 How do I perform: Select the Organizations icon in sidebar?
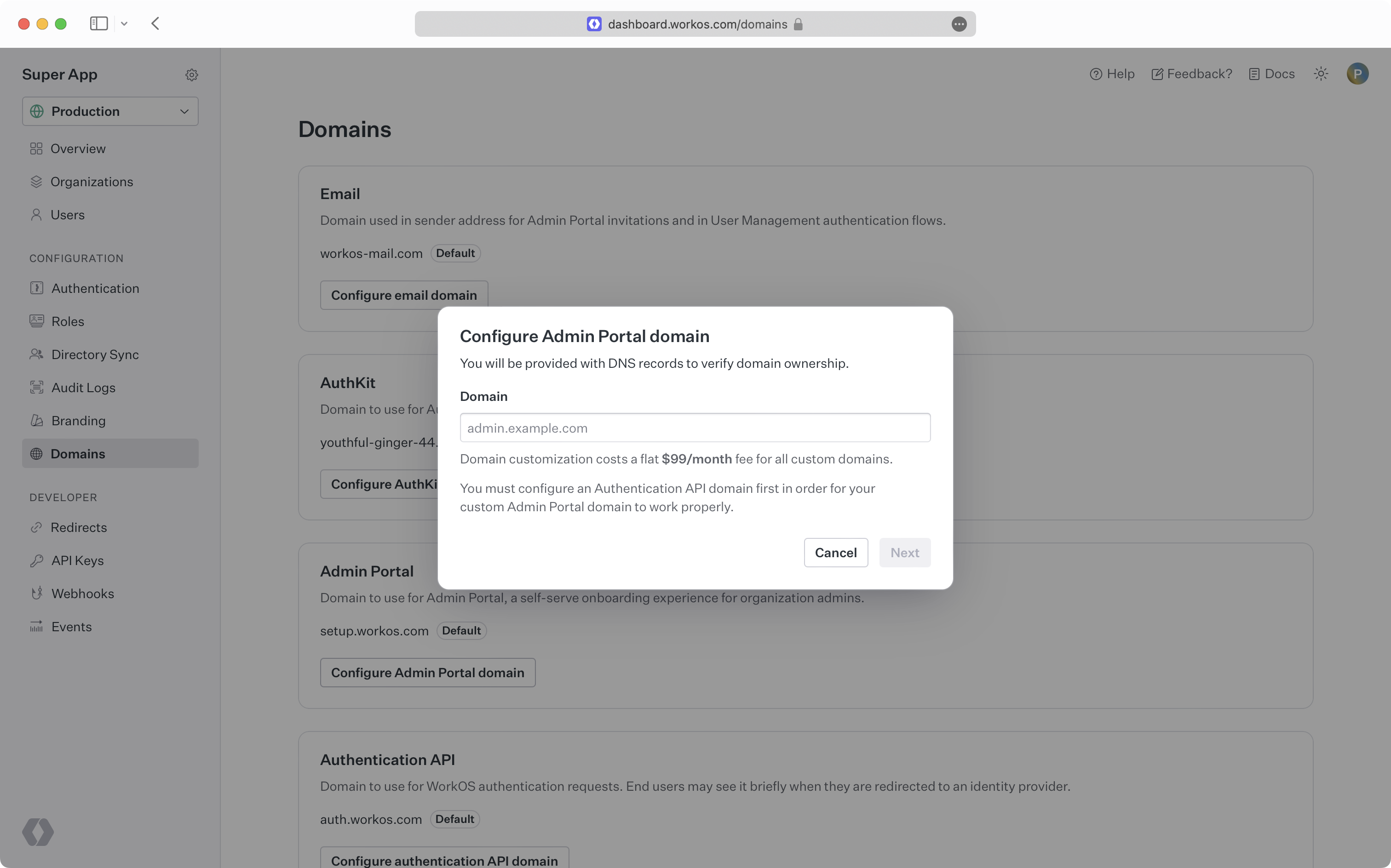click(x=36, y=182)
